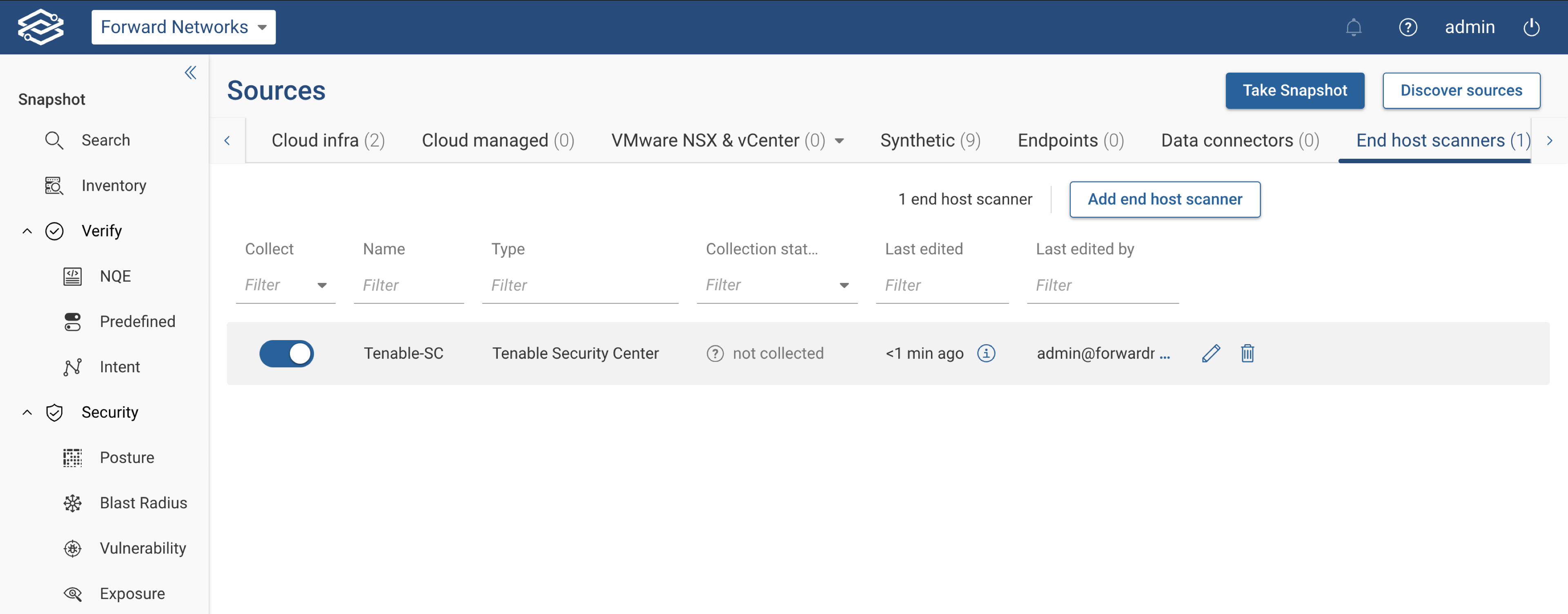Click the notifications bell icon

1353,27
